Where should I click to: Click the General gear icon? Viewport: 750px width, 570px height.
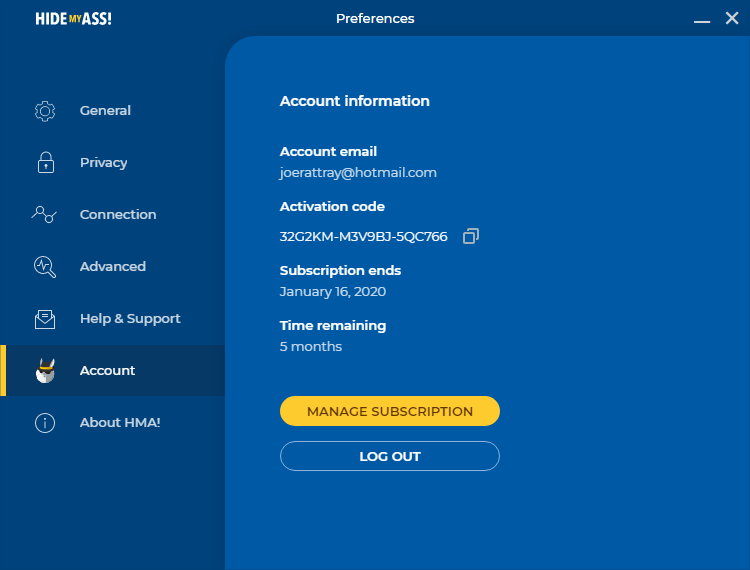pos(45,111)
